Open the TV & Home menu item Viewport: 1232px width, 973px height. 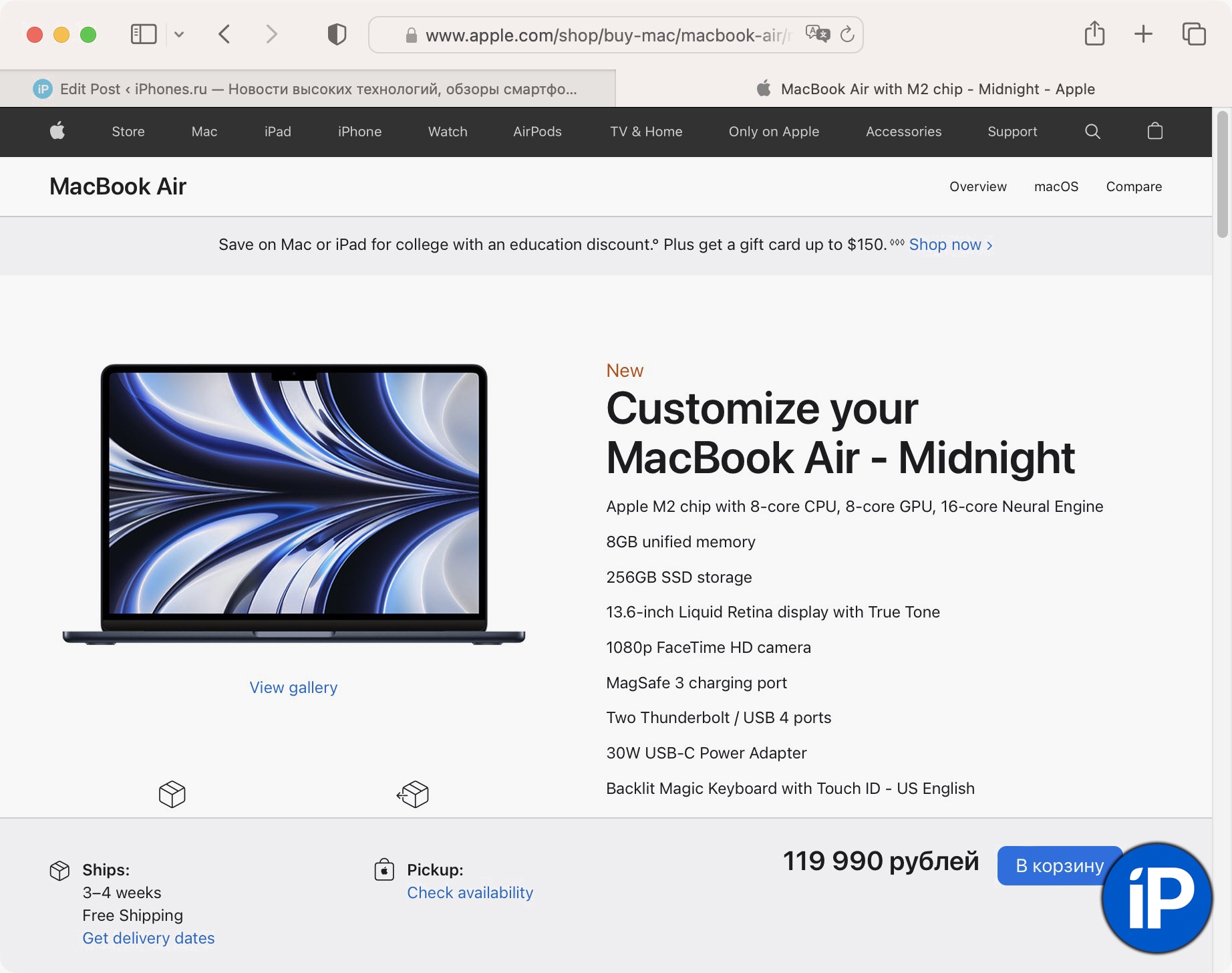pyautogui.click(x=646, y=132)
